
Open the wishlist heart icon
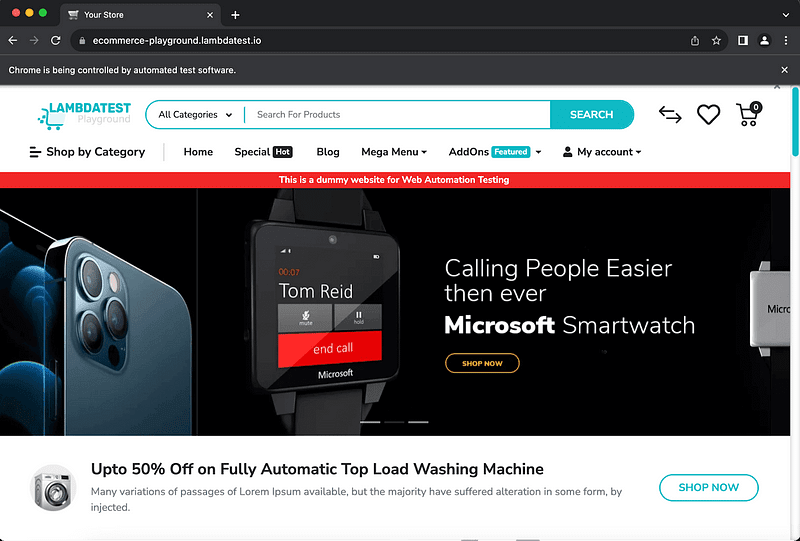pos(709,114)
